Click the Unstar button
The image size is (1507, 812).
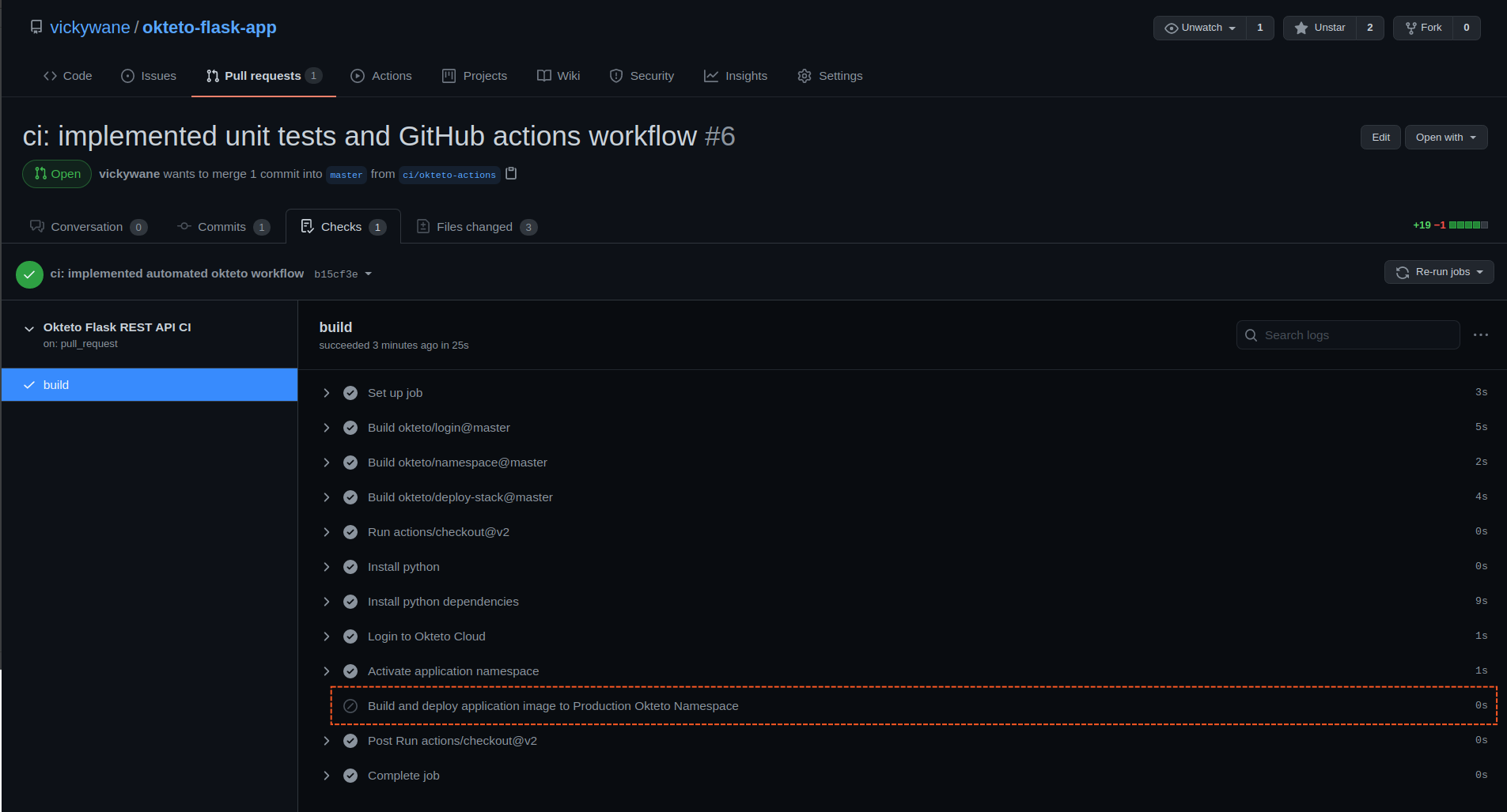1320,28
